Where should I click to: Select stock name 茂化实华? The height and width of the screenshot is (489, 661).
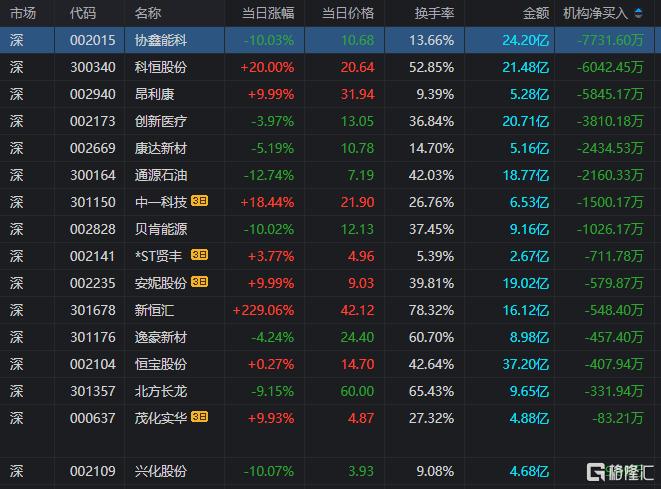click(x=161, y=418)
